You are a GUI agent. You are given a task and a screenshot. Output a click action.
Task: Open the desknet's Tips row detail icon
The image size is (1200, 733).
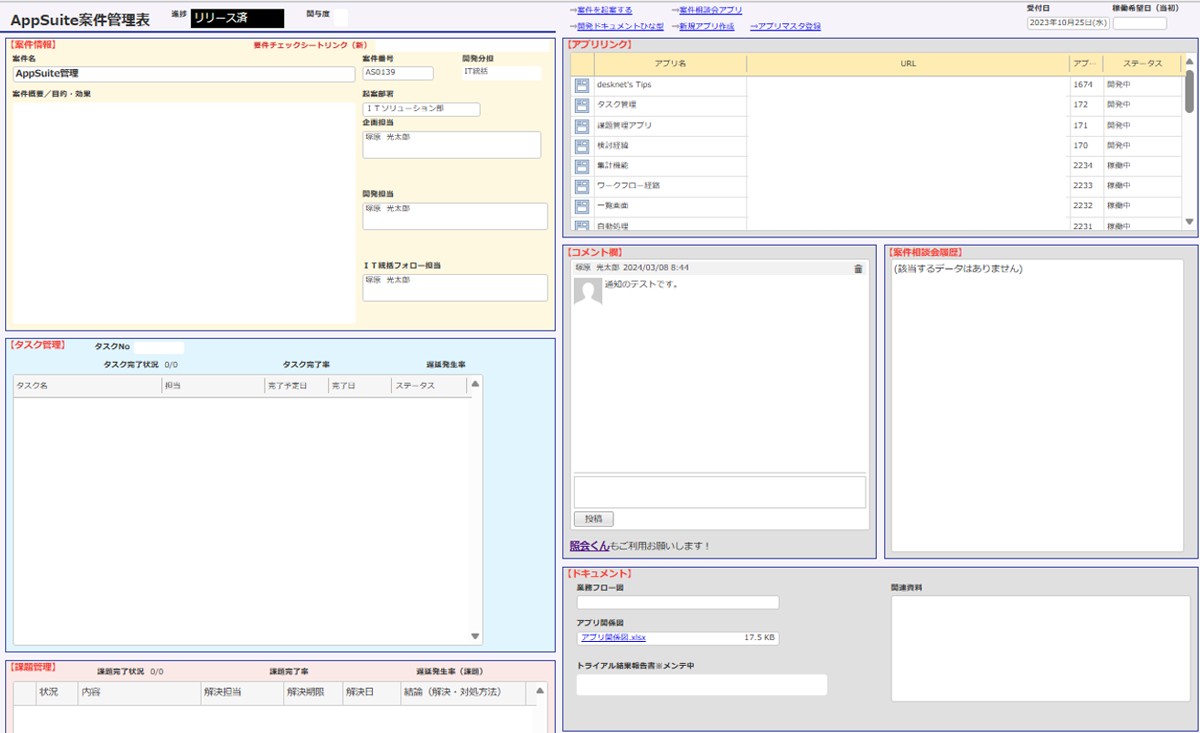582,85
